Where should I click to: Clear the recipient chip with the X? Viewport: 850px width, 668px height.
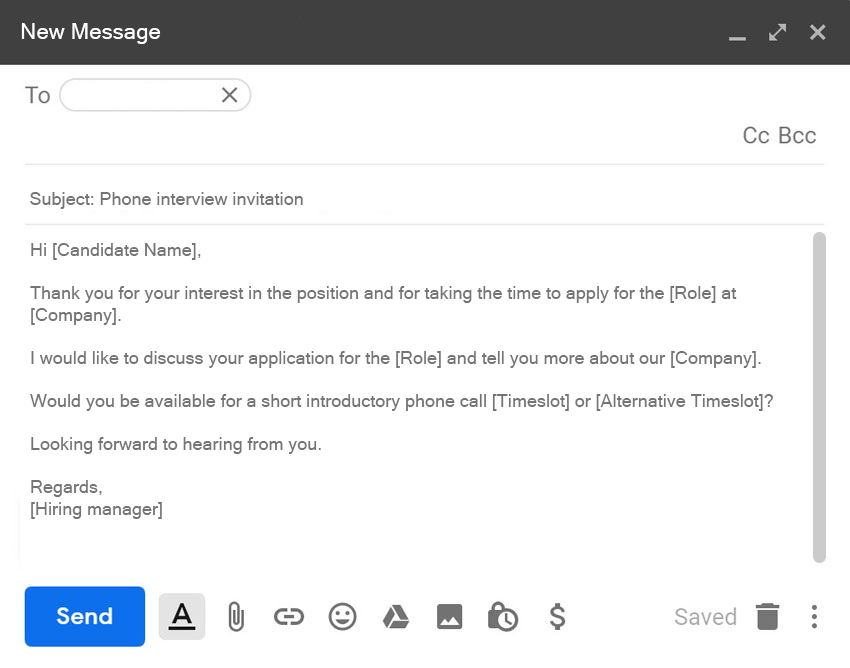(229, 95)
